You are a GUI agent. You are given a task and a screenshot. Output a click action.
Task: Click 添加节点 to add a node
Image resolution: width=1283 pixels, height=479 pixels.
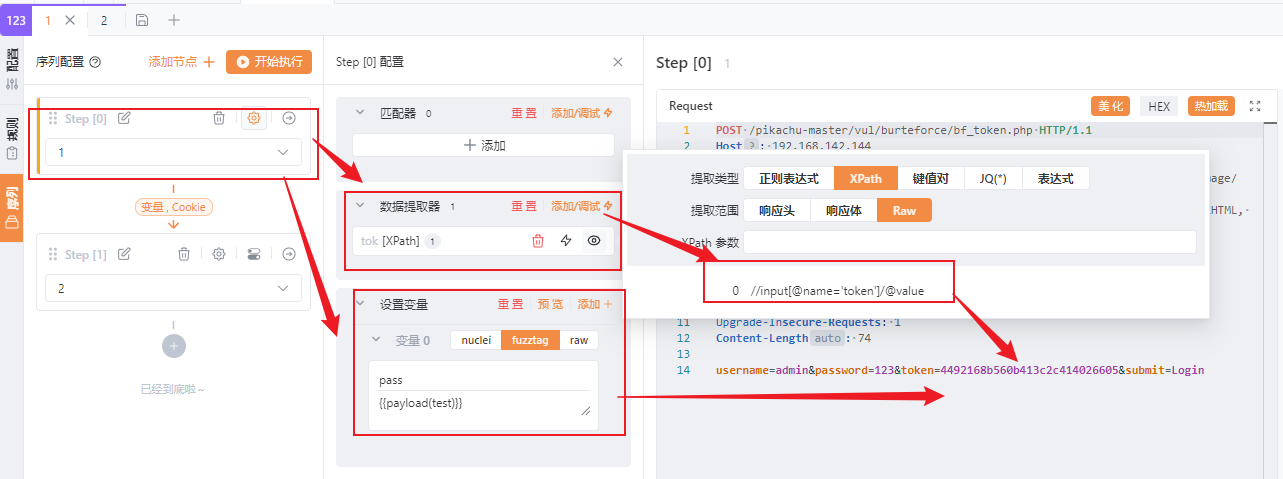[182, 62]
